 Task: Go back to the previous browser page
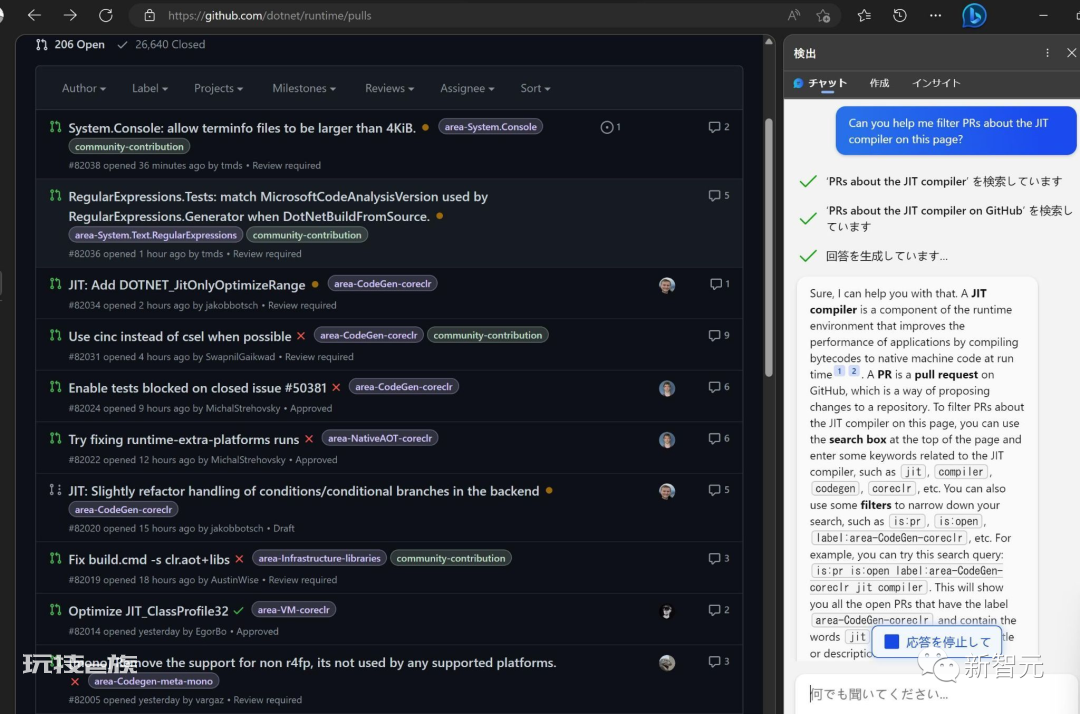[x=34, y=15]
